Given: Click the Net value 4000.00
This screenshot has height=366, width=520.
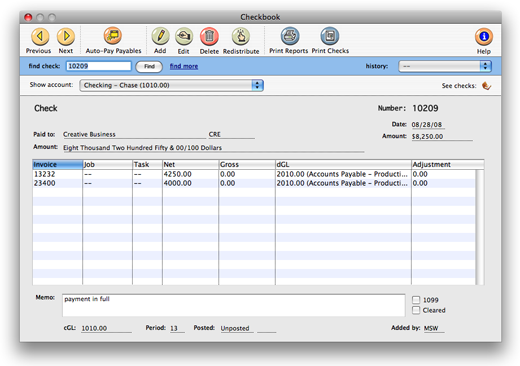Looking at the screenshot, I should [177, 183].
